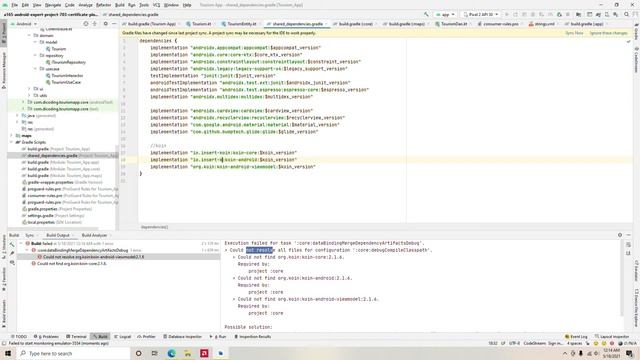
Task: Click the taskbar search box
Action: pyautogui.click(x=73, y=353)
